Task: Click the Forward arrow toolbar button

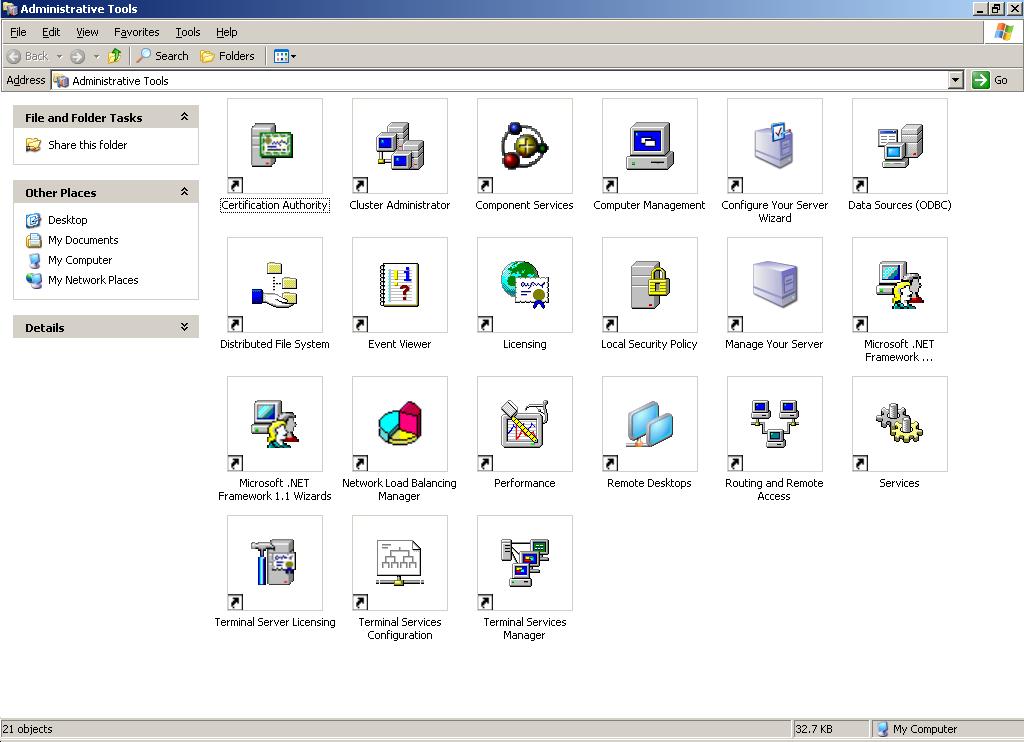Action: 78,56
